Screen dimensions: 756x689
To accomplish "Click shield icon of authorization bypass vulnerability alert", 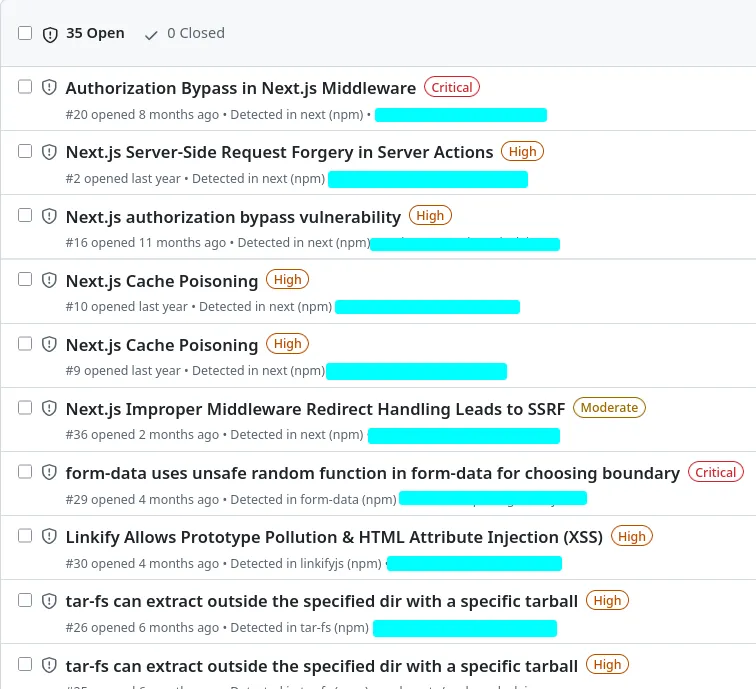I will 49,216.
